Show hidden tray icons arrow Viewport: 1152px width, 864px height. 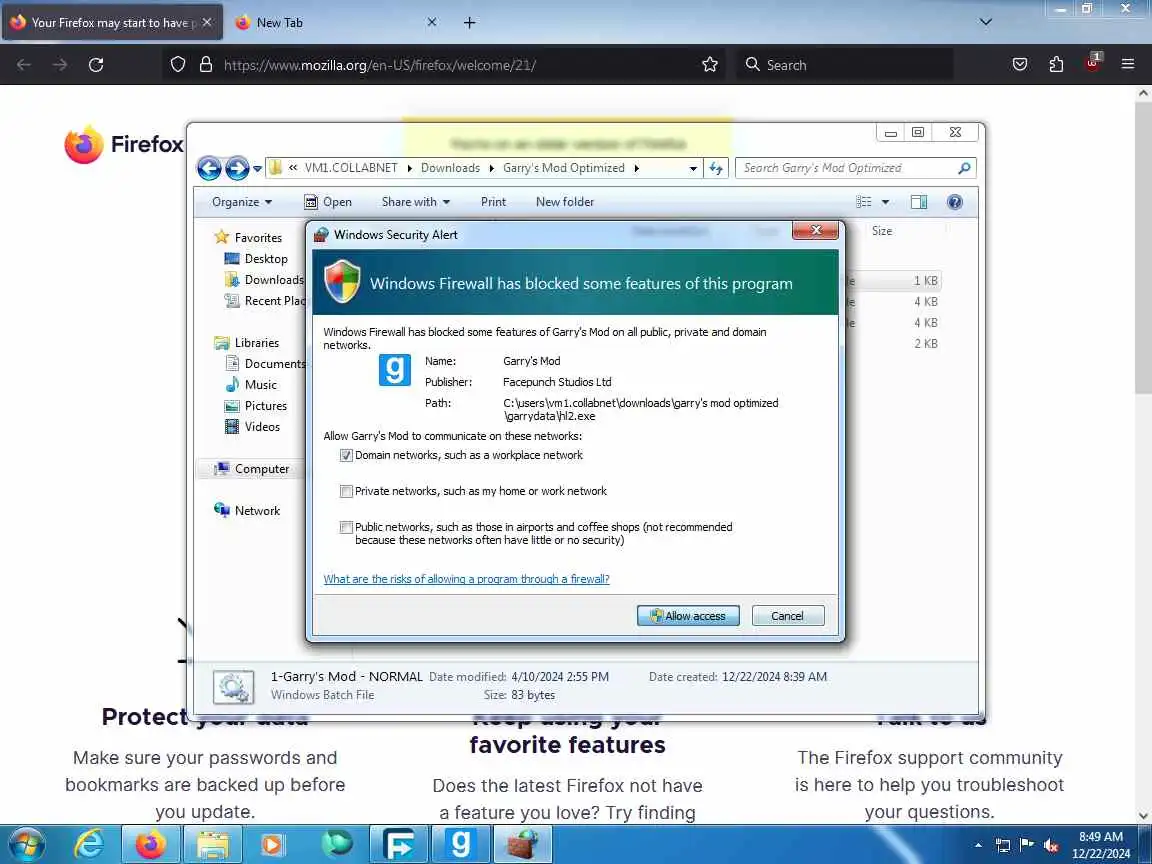tap(978, 846)
